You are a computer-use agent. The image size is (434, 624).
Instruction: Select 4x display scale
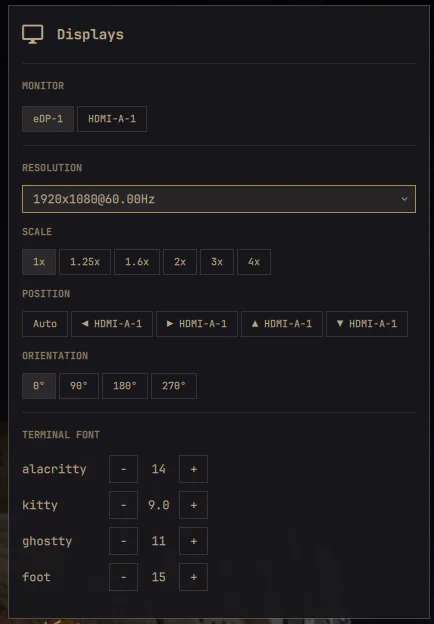254,262
